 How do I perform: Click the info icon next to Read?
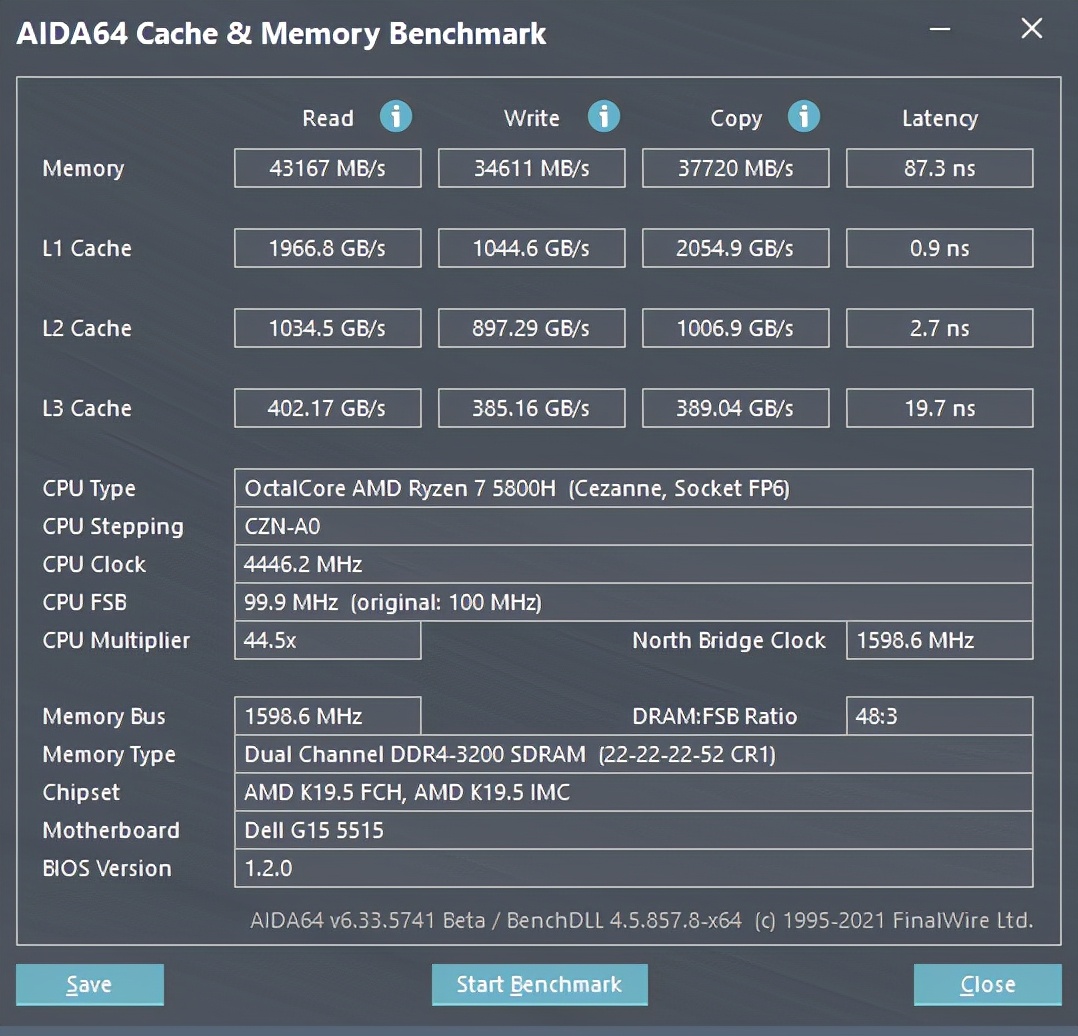[396, 117]
